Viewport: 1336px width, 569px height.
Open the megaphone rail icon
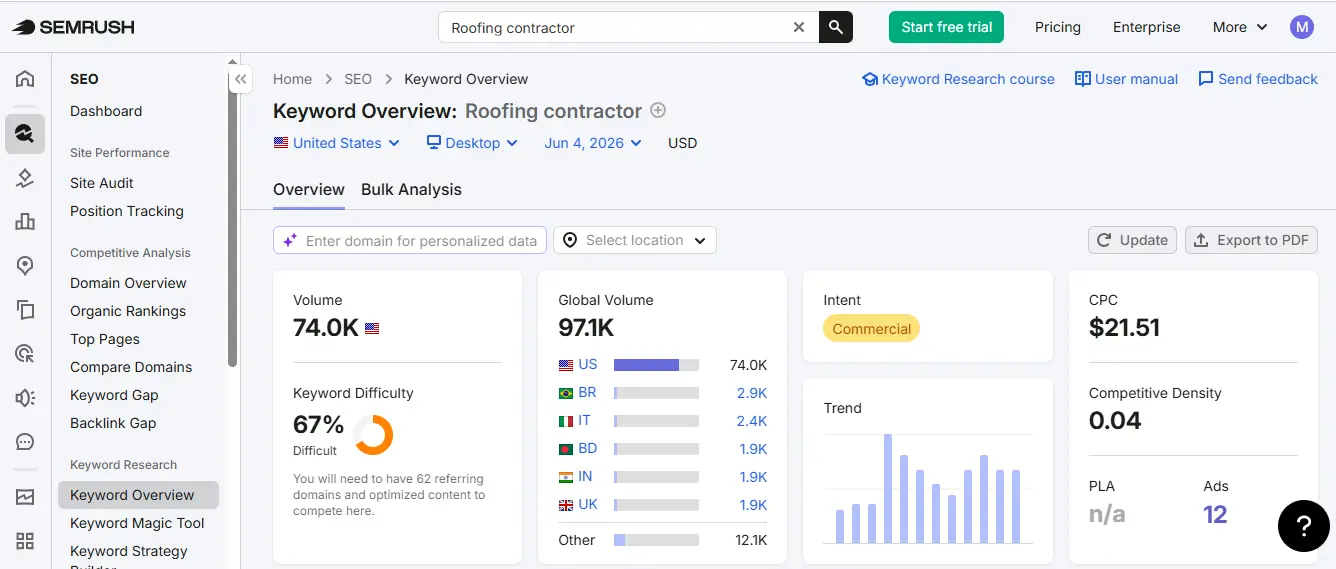25,398
